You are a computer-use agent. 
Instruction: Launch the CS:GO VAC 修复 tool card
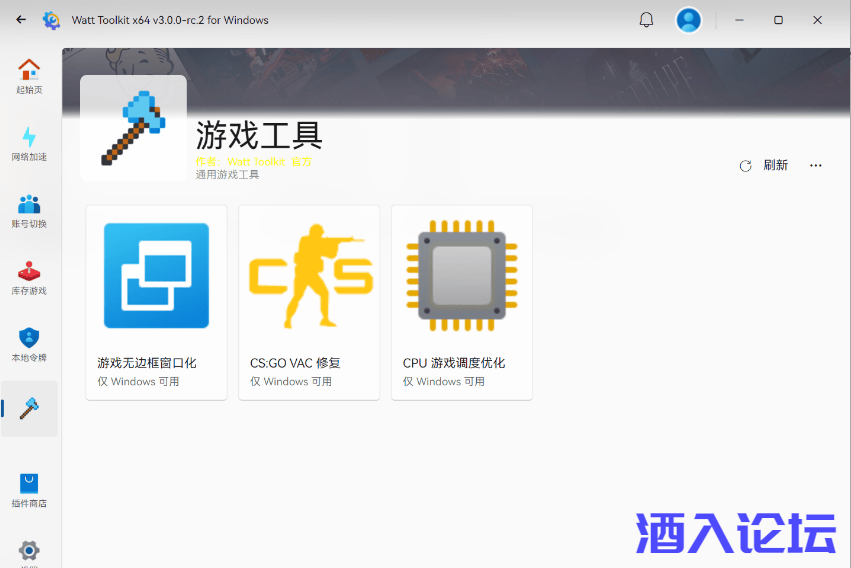[309, 302]
